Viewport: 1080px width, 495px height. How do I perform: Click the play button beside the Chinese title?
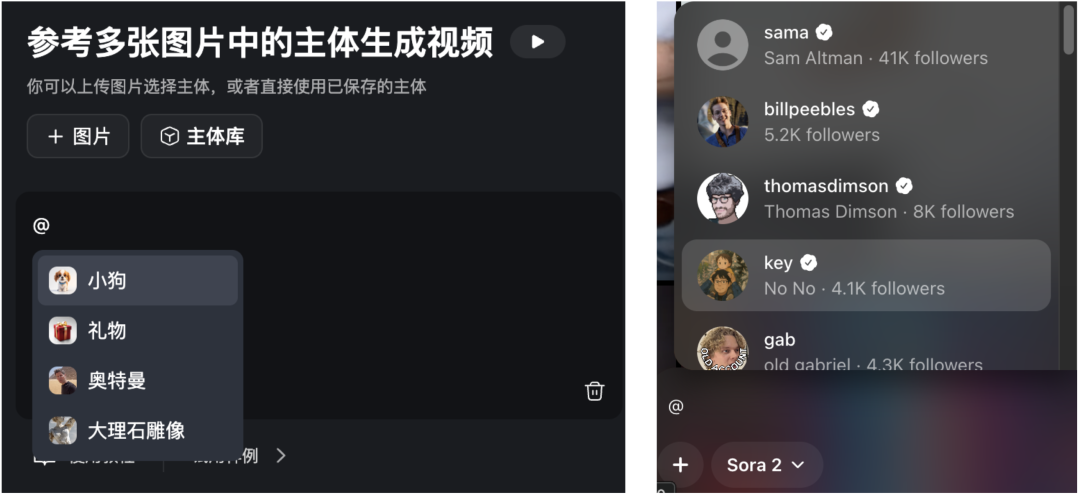click(x=537, y=42)
